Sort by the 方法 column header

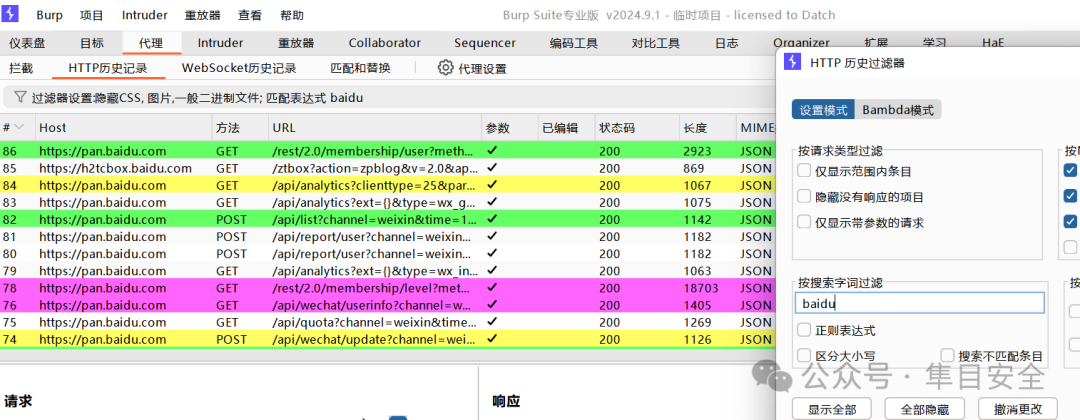coord(240,127)
